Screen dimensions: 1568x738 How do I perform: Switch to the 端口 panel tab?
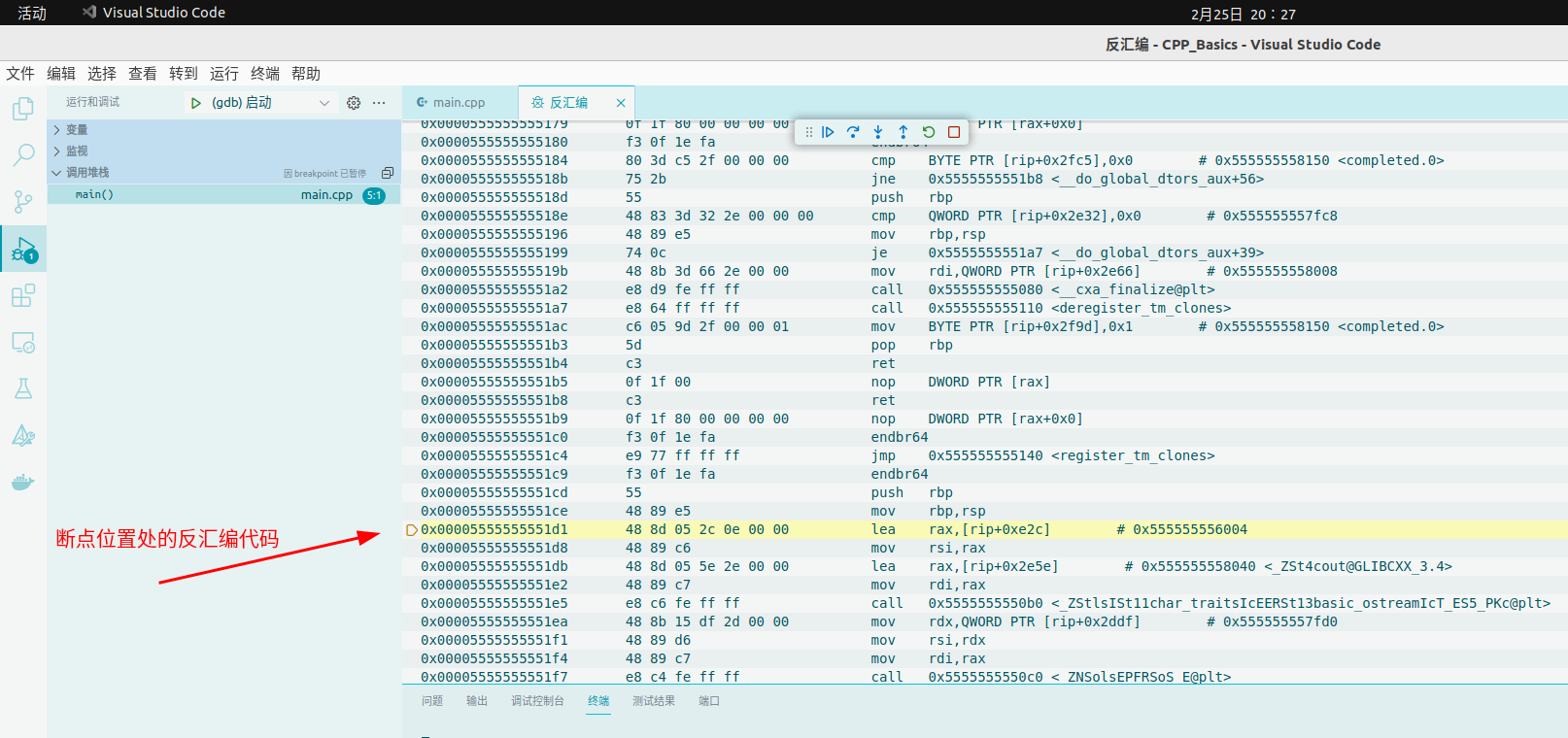pos(709,701)
